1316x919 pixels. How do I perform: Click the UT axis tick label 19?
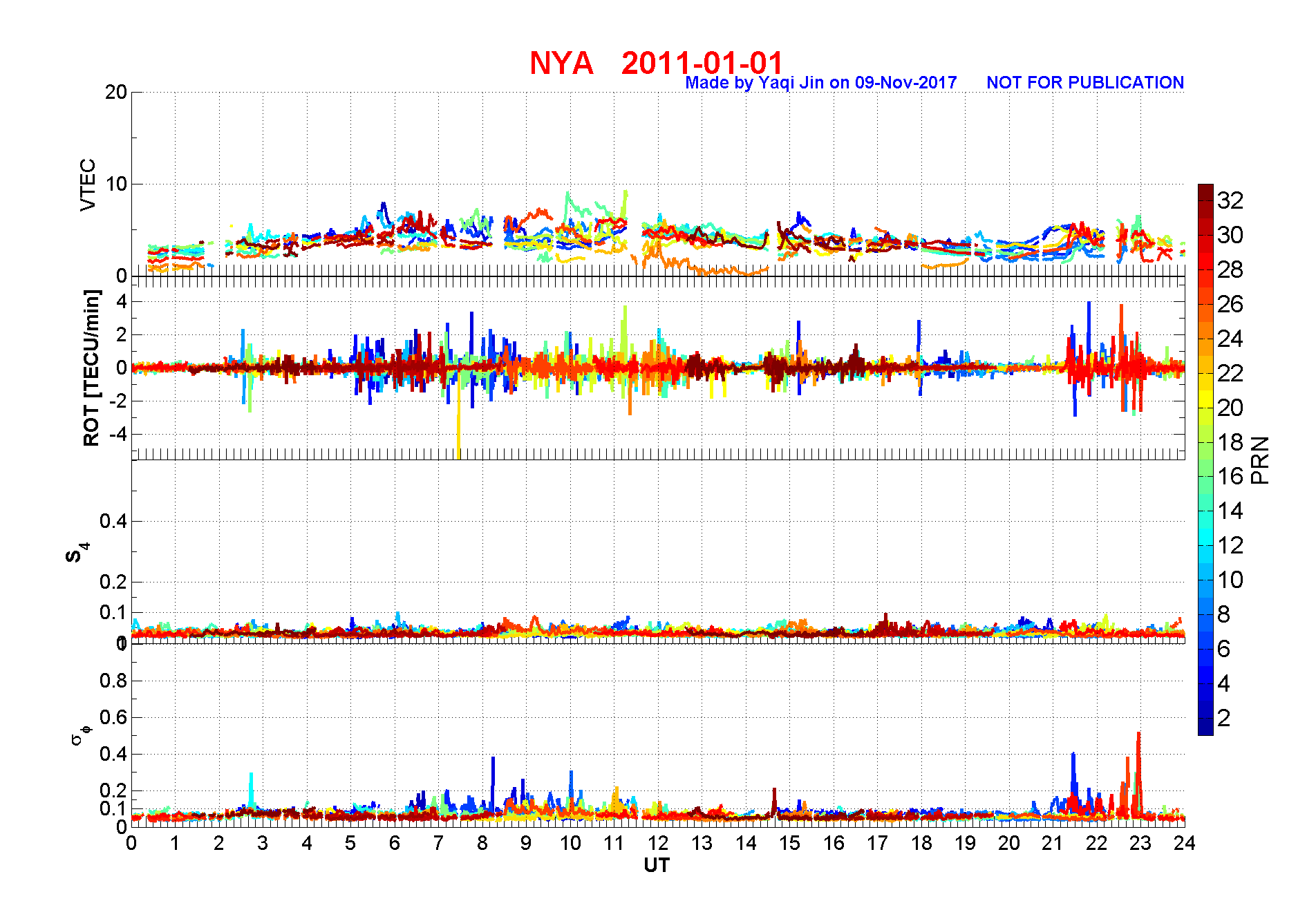pyautogui.click(x=965, y=843)
